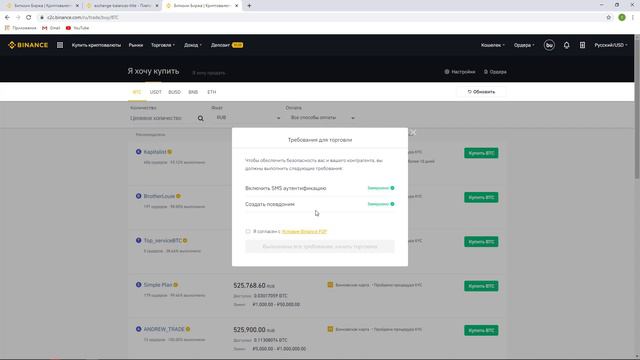Select the BTC tab
This screenshot has width=640, height=360.
[137, 92]
